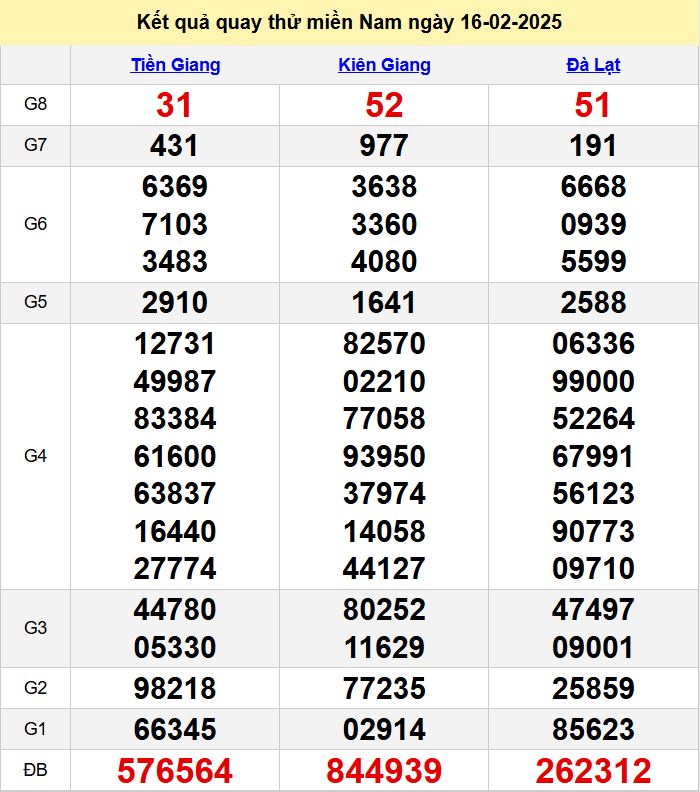Select the G4 row label
Viewport: 700px width, 792px height.
point(35,456)
